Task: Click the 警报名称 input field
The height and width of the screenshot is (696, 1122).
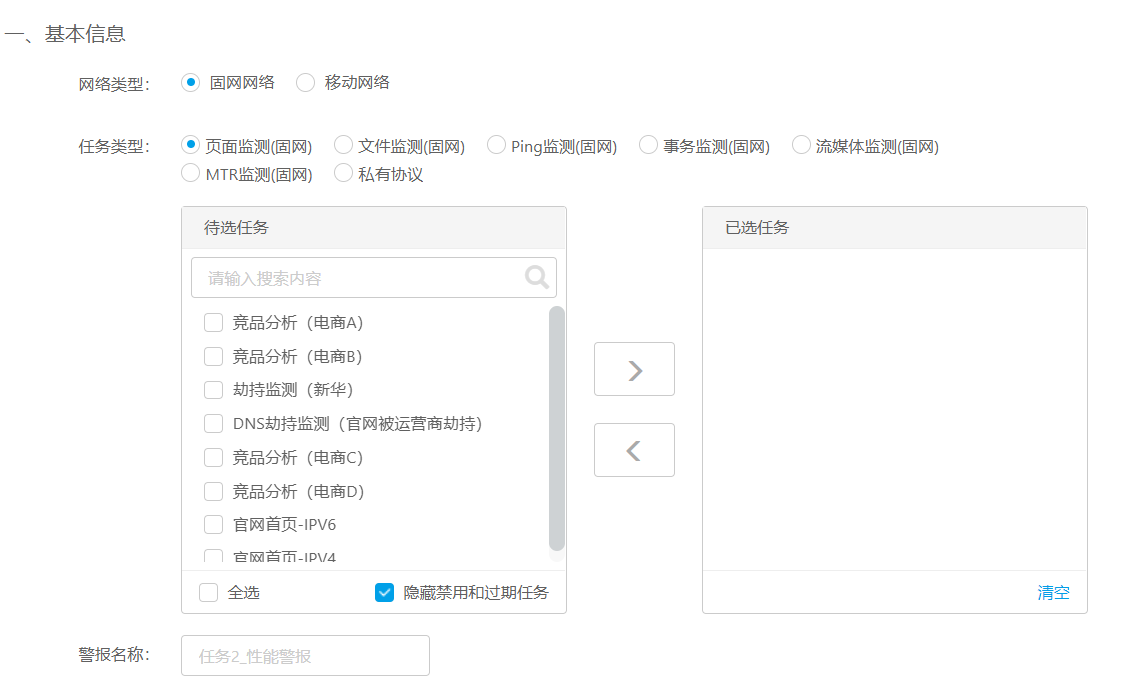Action: point(305,656)
